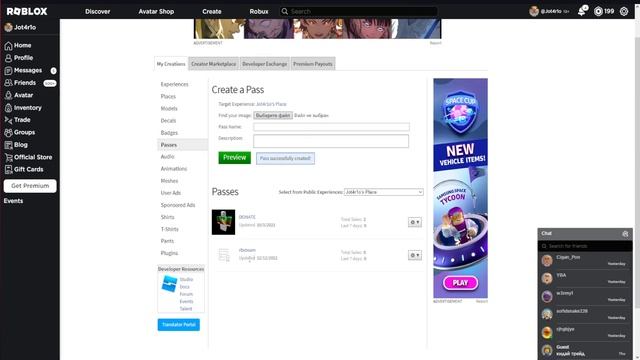Open the DONATE pass link
The width and height of the screenshot is (640, 360).
click(x=247, y=217)
